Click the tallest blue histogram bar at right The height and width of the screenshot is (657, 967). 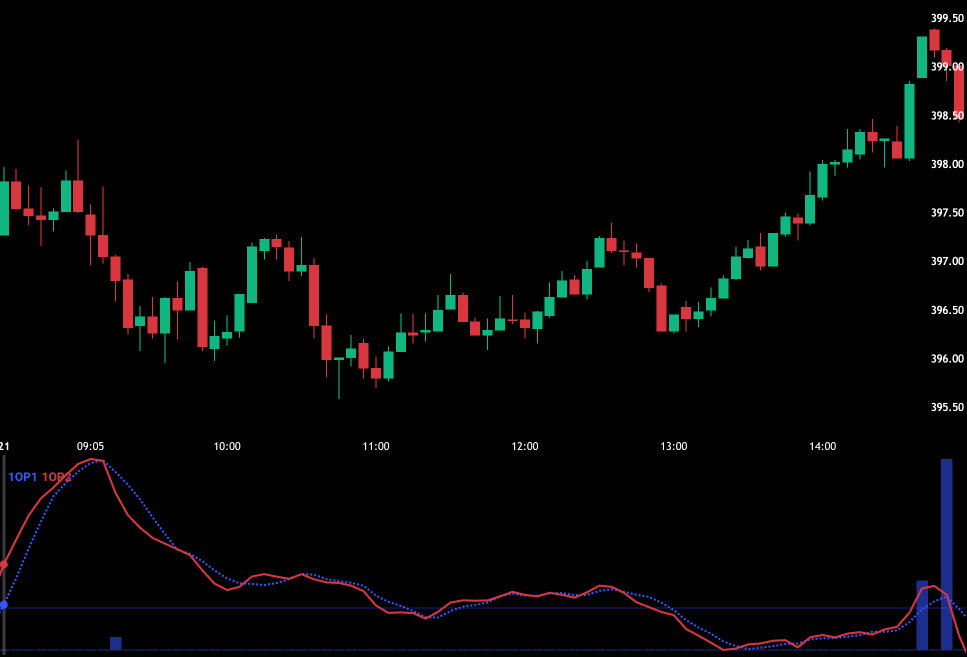point(946,553)
